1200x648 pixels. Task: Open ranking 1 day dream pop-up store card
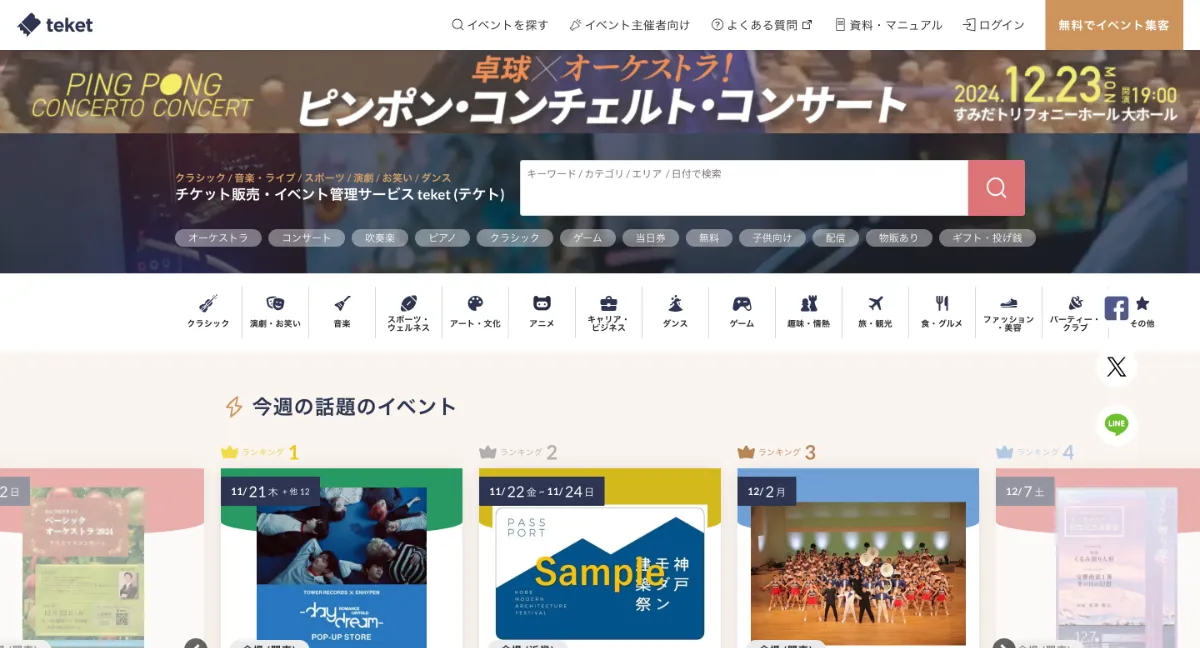(342, 558)
